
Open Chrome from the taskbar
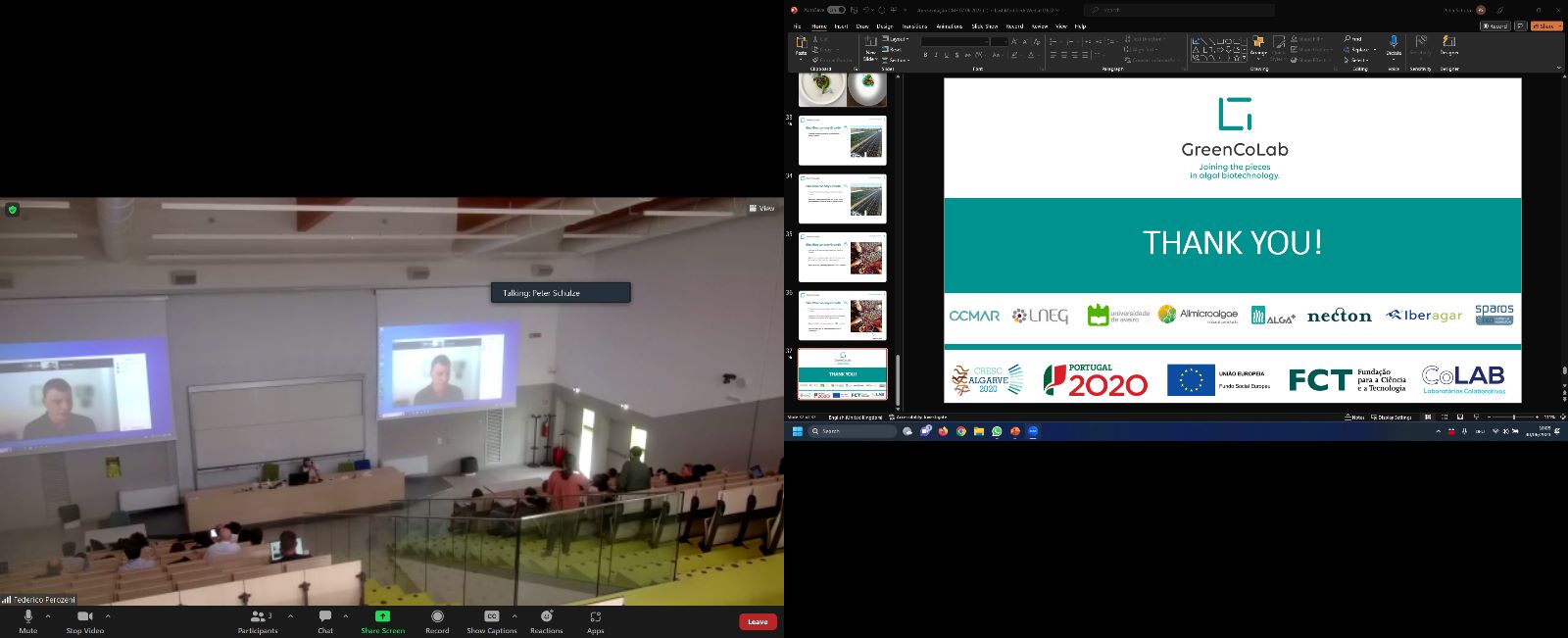pyautogui.click(x=960, y=431)
